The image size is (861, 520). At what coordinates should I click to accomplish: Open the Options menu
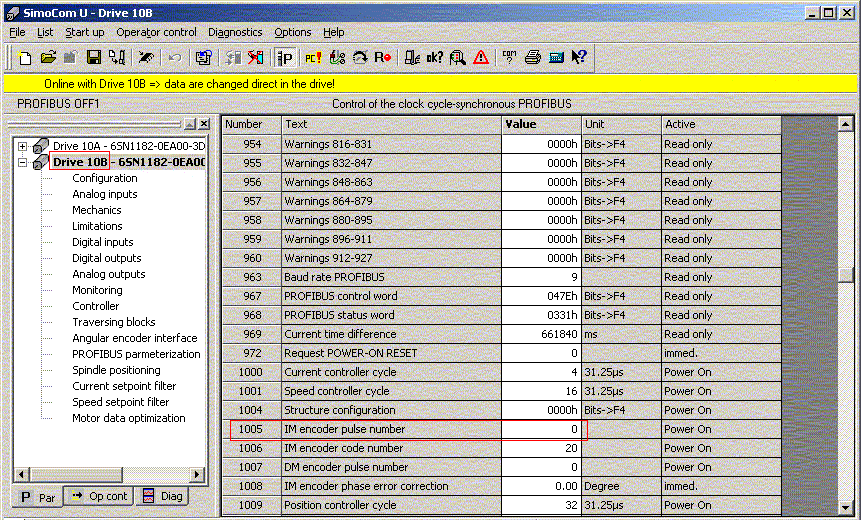[293, 32]
